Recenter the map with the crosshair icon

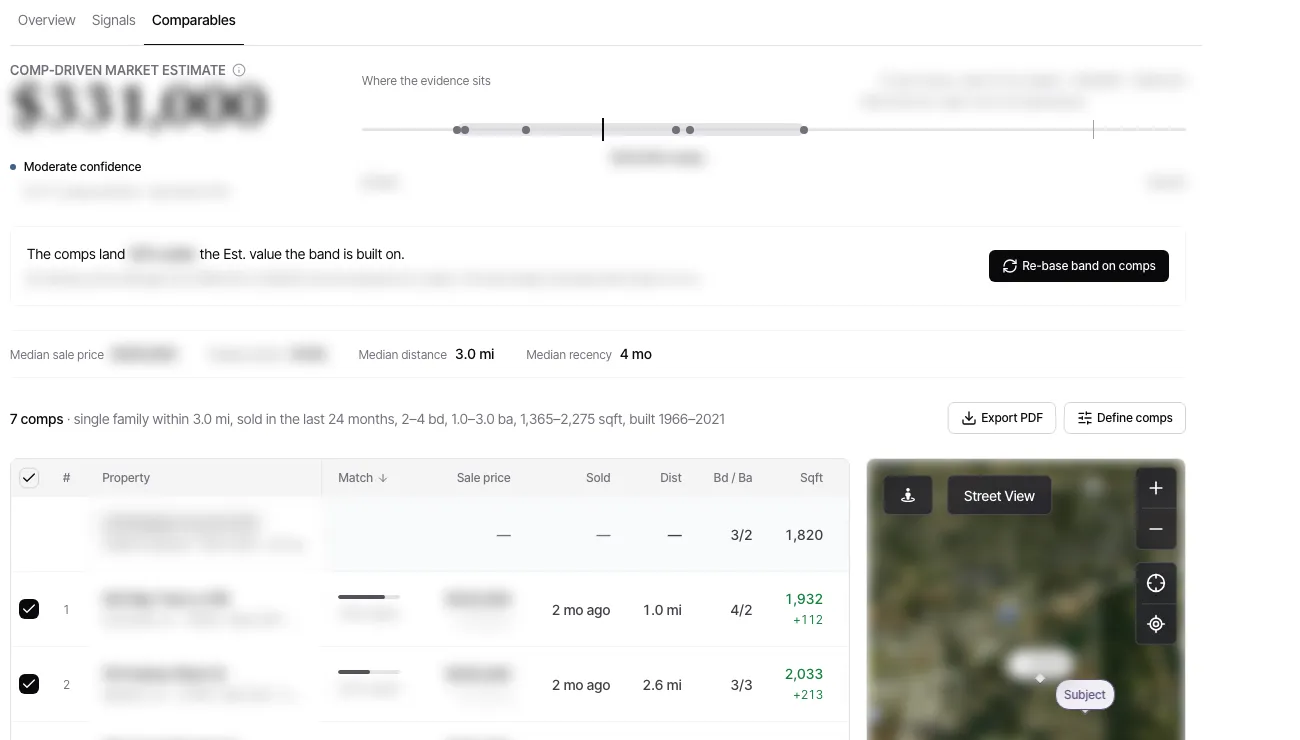pyautogui.click(x=1156, y=583)
